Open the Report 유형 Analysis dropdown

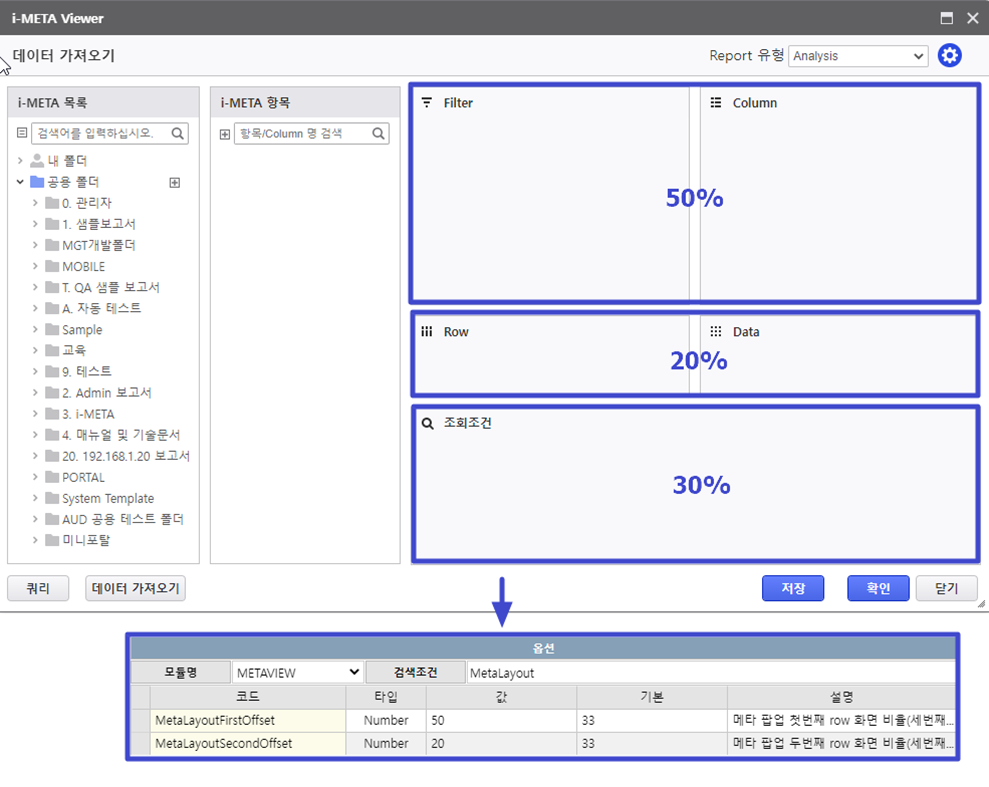tap(858, 56)
